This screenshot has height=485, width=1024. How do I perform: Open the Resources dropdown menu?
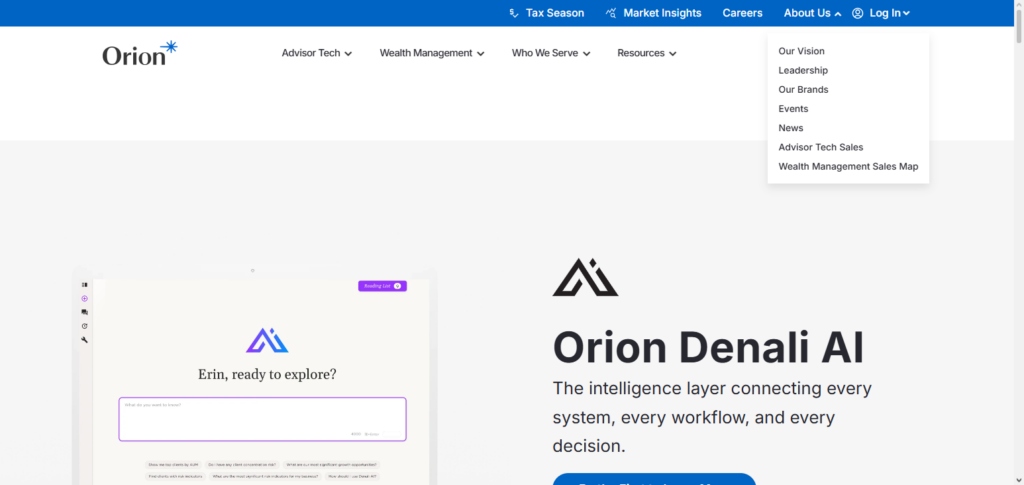(x=647, y=54)
